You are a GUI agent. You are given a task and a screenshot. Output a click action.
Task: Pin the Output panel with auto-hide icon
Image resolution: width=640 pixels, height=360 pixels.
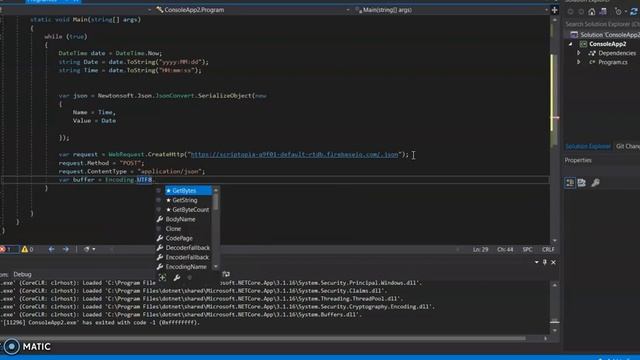pos(544,262)
